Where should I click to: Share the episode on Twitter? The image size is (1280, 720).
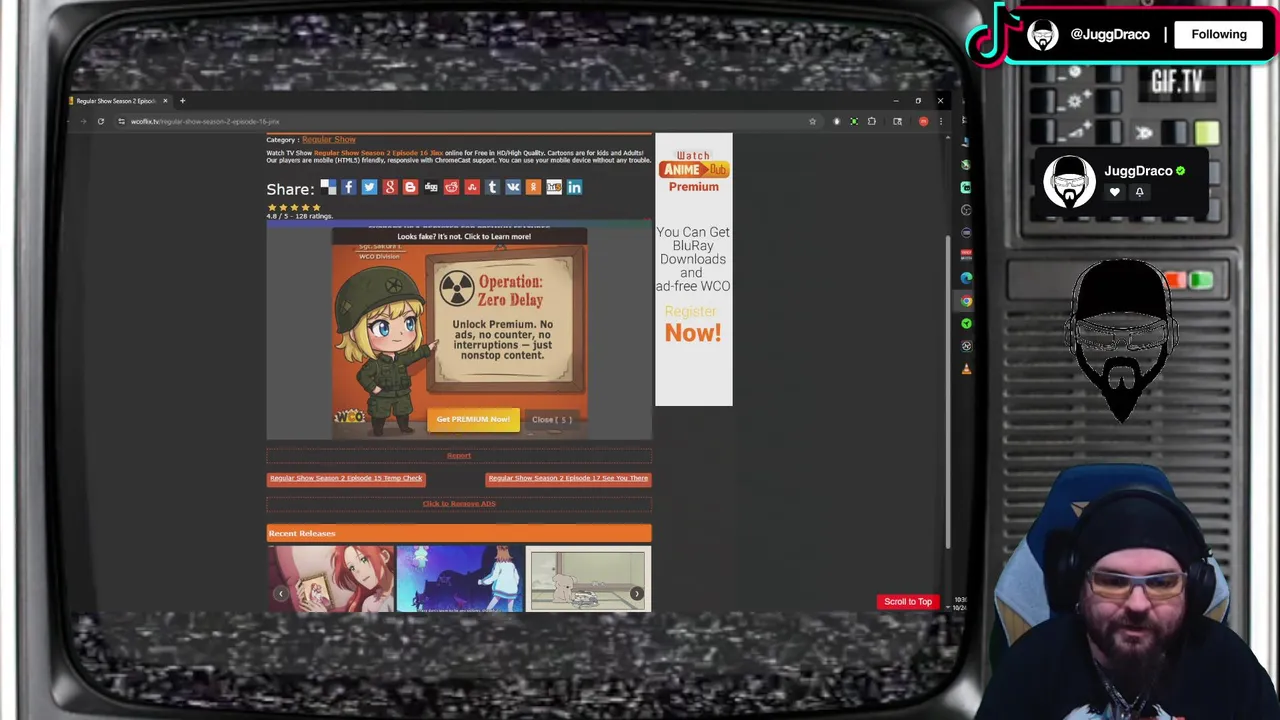(x=369, y=187)
